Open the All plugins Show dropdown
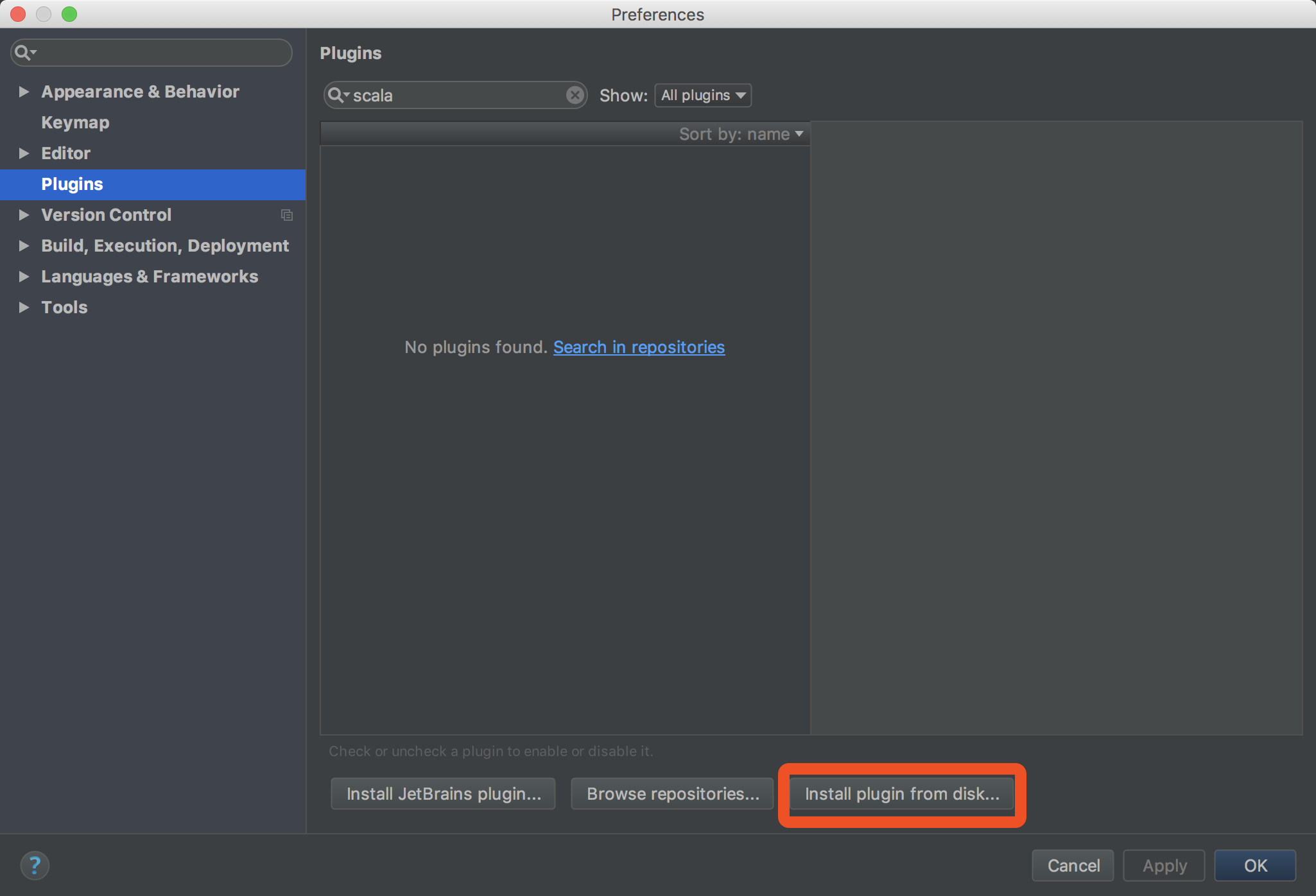 tap(703, 95)
